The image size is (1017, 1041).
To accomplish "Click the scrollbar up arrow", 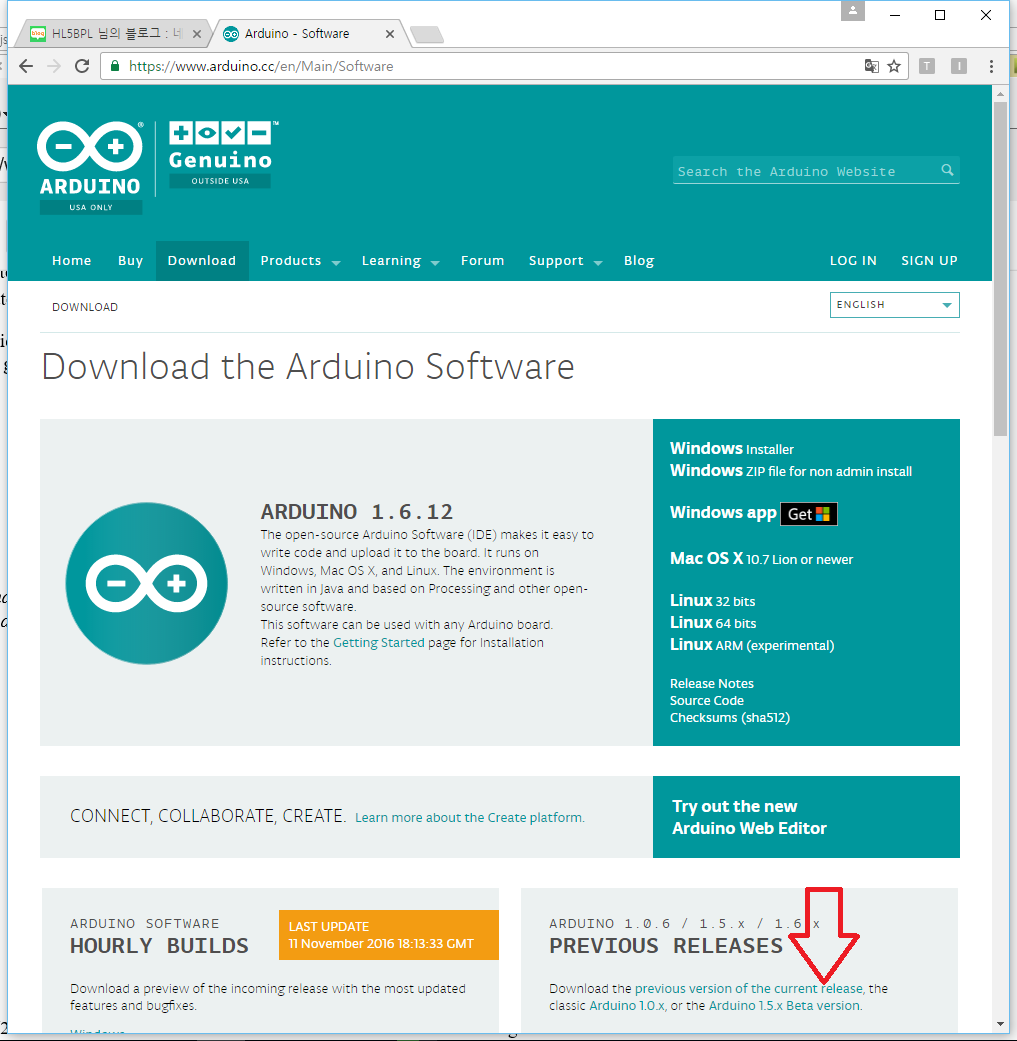I will click(x=1000, y=95).
